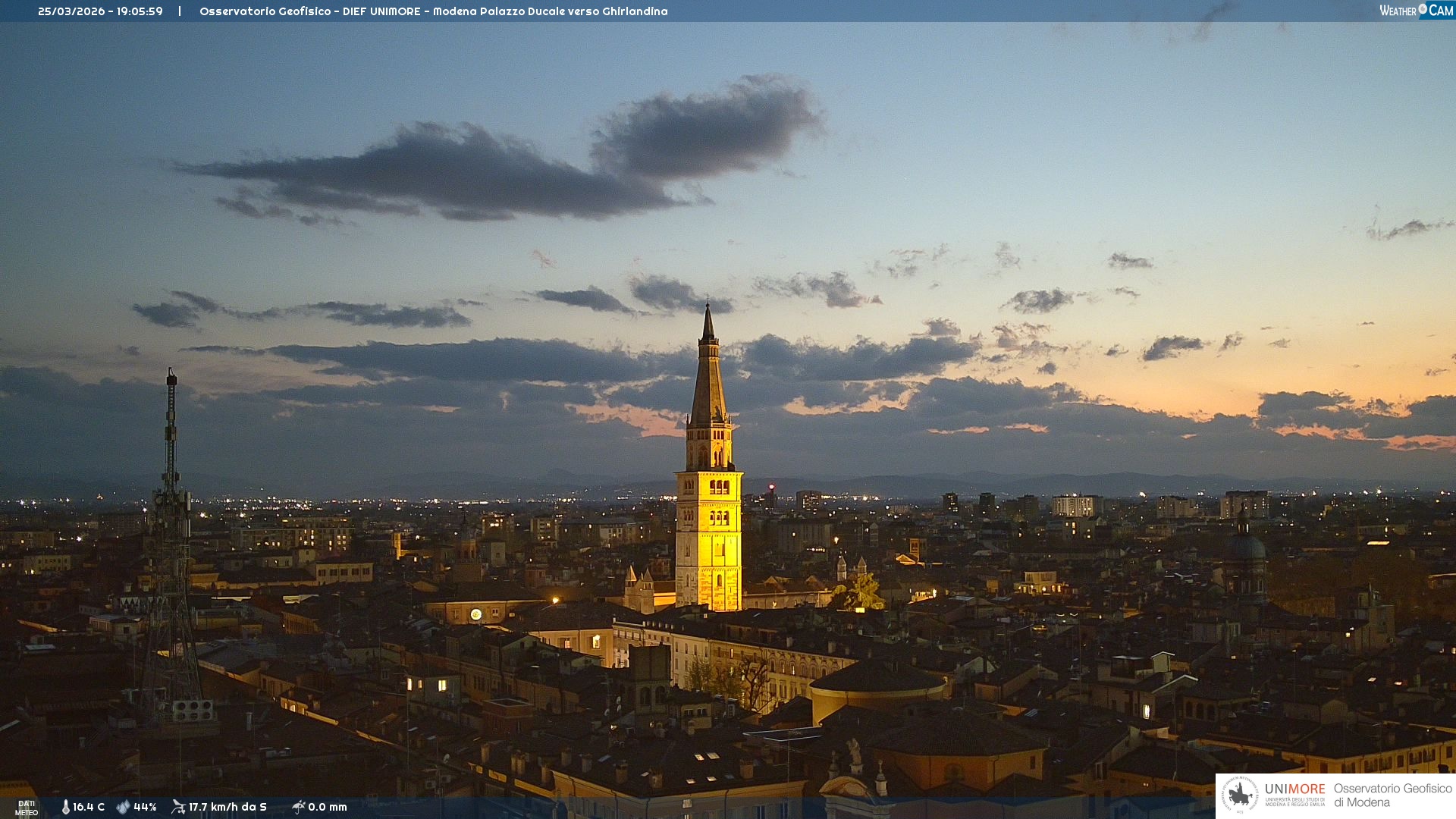
Task: Click the UNIMORE circular seal emblem
Action: pos(1240,795)
